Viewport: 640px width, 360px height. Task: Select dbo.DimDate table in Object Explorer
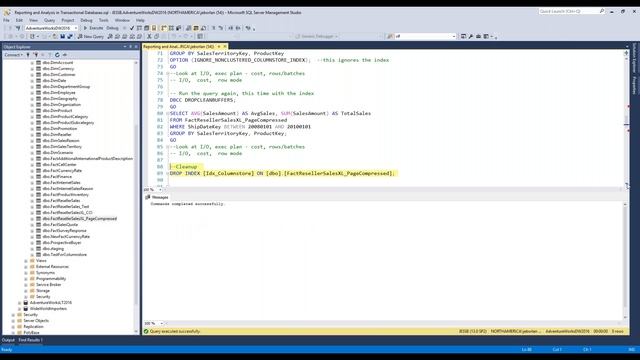coord(54,81)
